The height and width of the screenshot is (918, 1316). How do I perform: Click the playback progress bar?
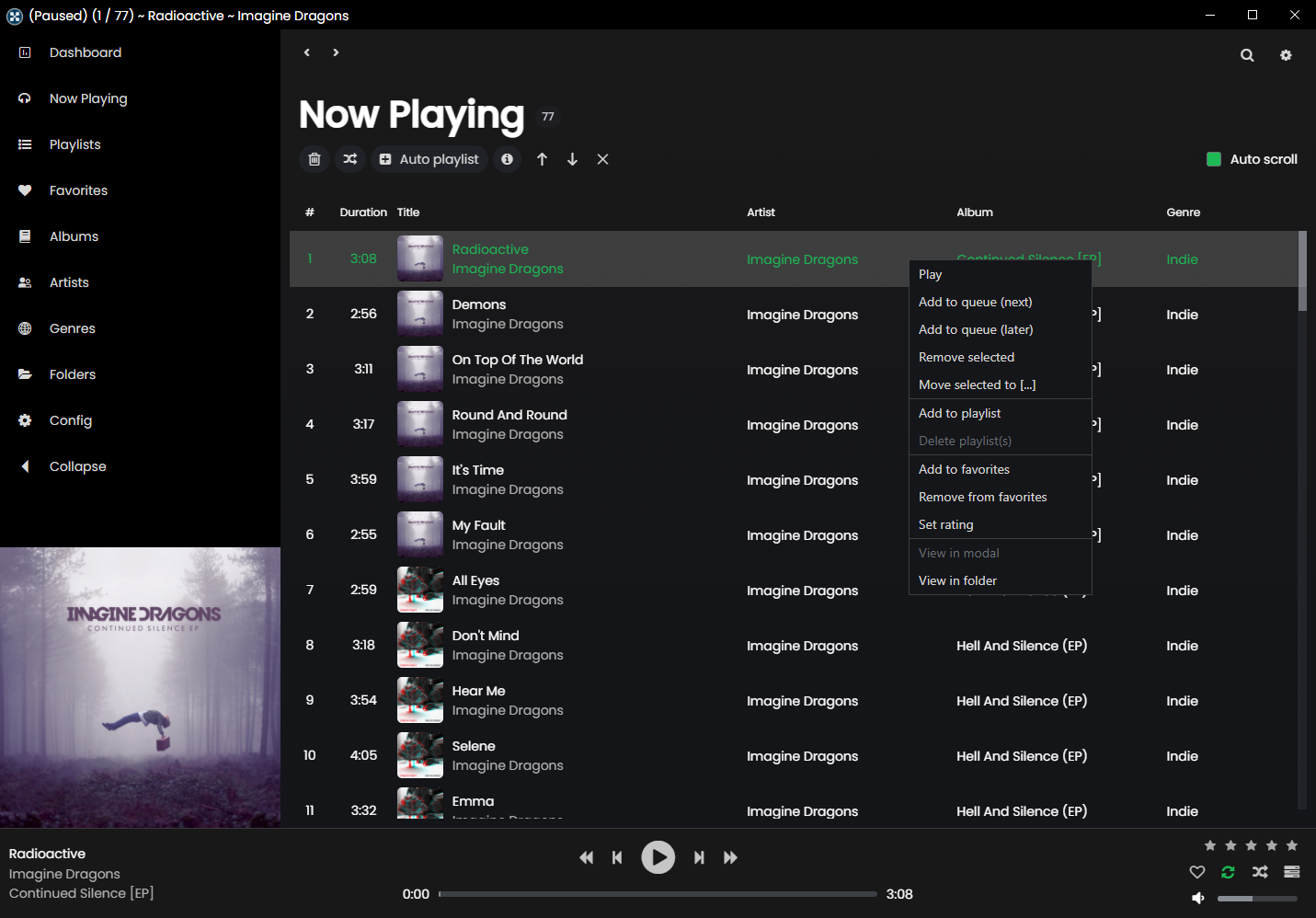point(658,894)
